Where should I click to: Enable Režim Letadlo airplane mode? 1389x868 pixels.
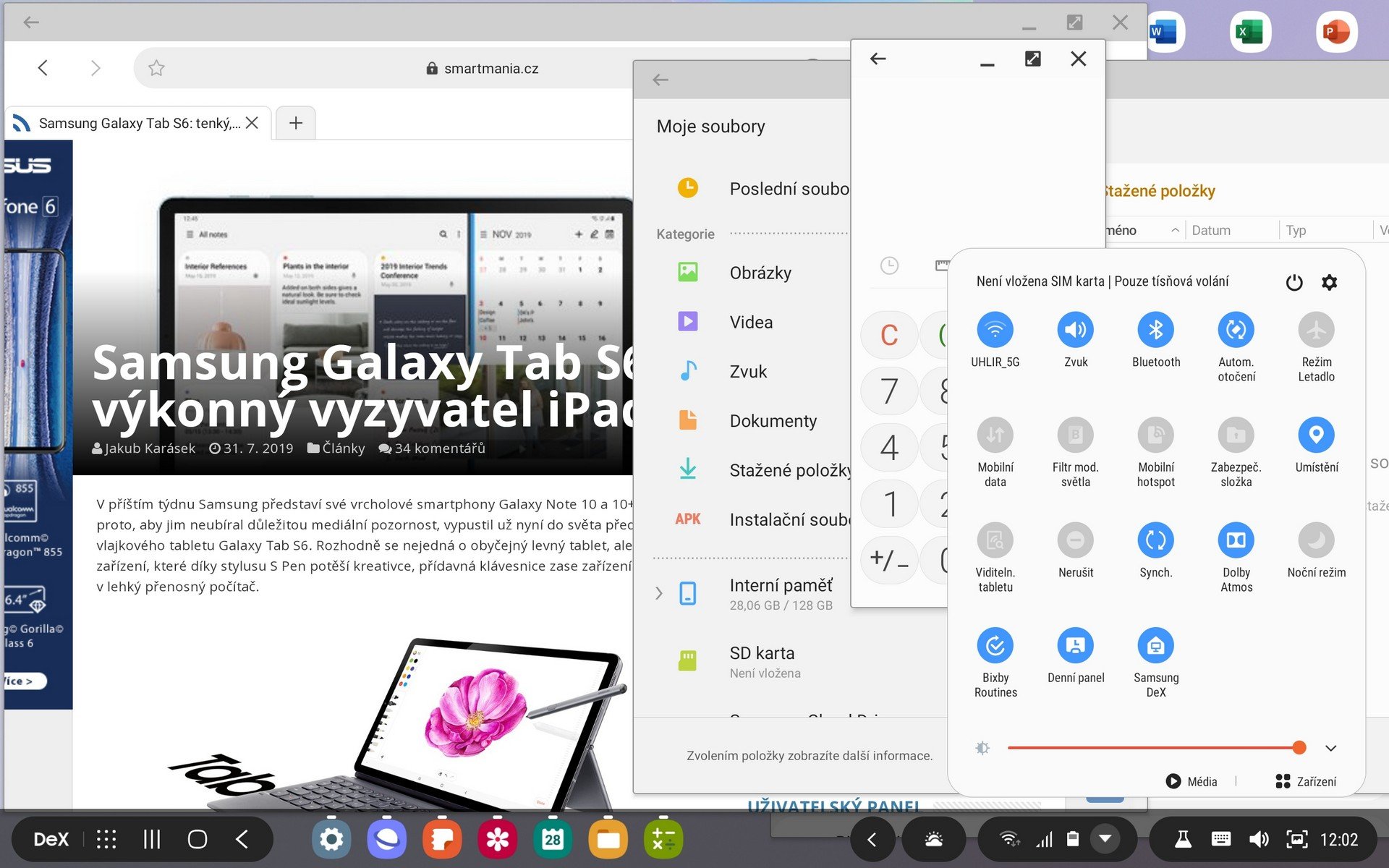pyautogui.click(x=1316, y=330)
